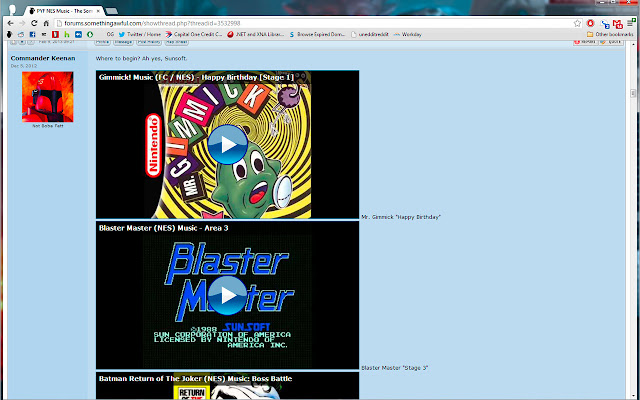Viewport: 640px width, 400px height.
Task: Select the PYF NES Music tab
Action: [62, 7]
